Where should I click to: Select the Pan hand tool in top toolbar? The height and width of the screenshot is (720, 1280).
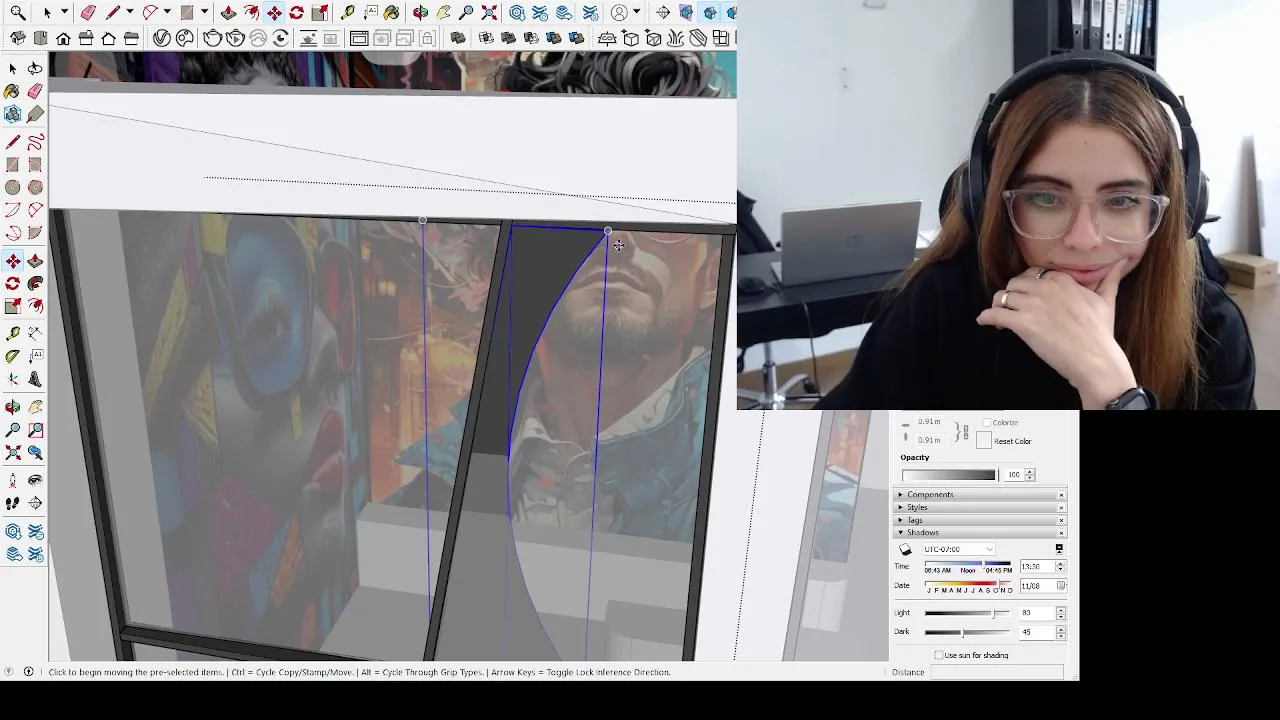pyautogui.click(x=442, y=13)
